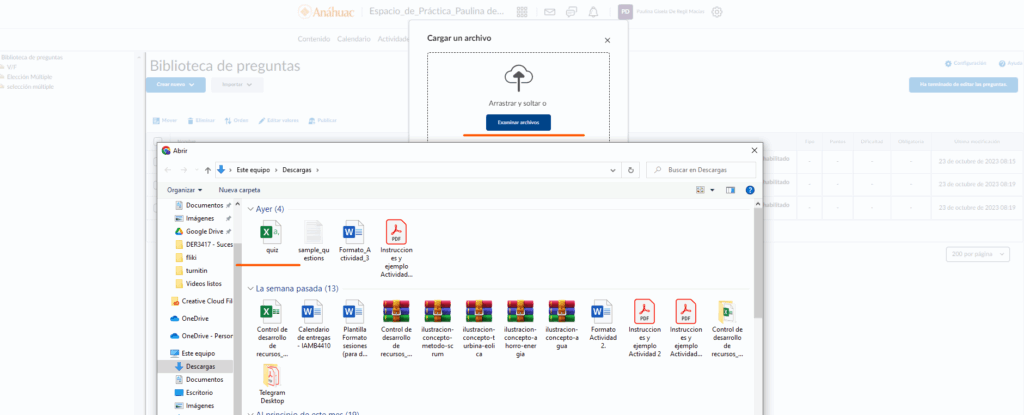
Task: Open the Google Drive folder in sidebar
Action: [204, 231]
